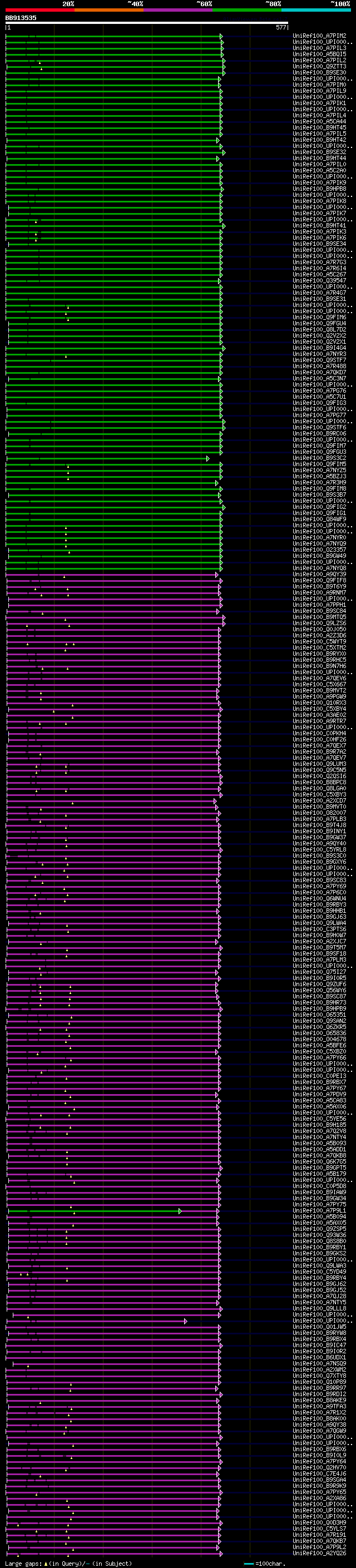Click hit label UniRef100_C5YD49

pos(319,1272)
